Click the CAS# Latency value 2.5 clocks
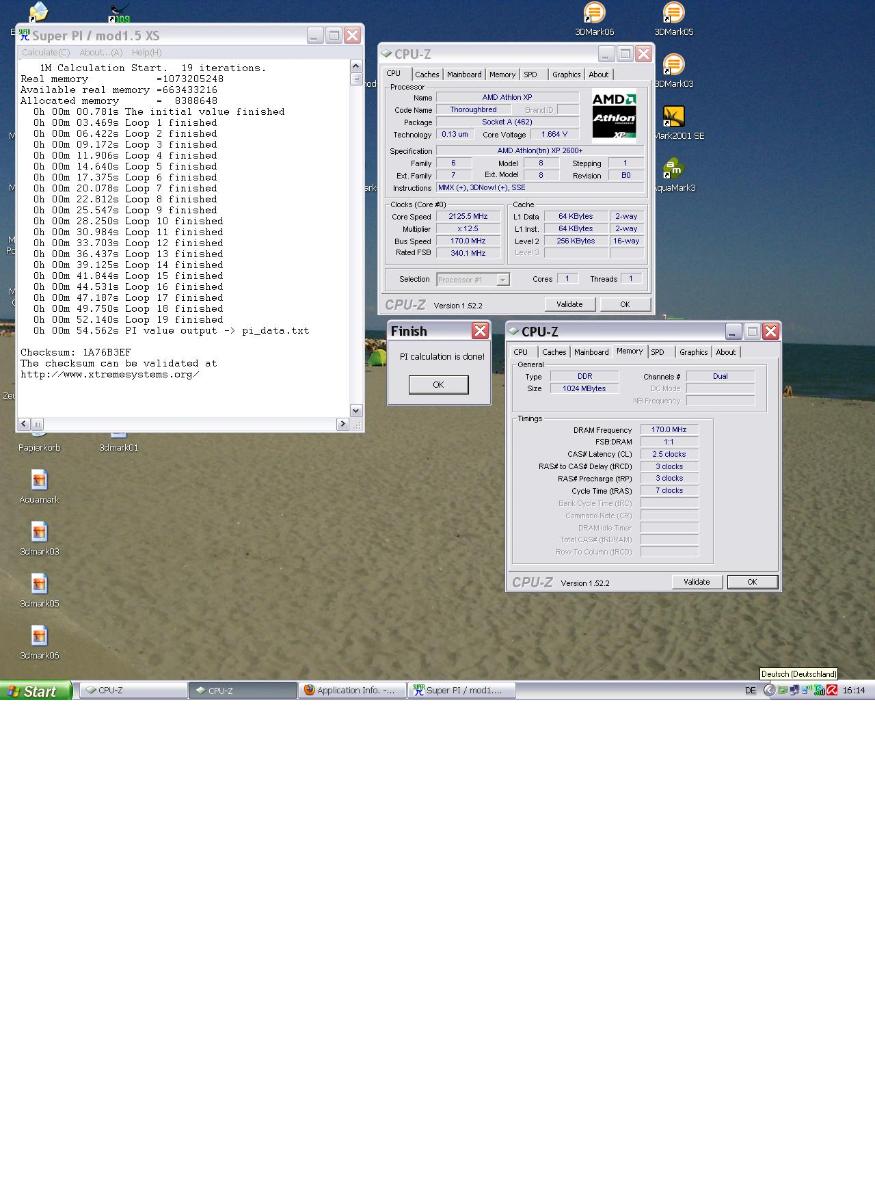875x1200 pixels. pos(669,454)
